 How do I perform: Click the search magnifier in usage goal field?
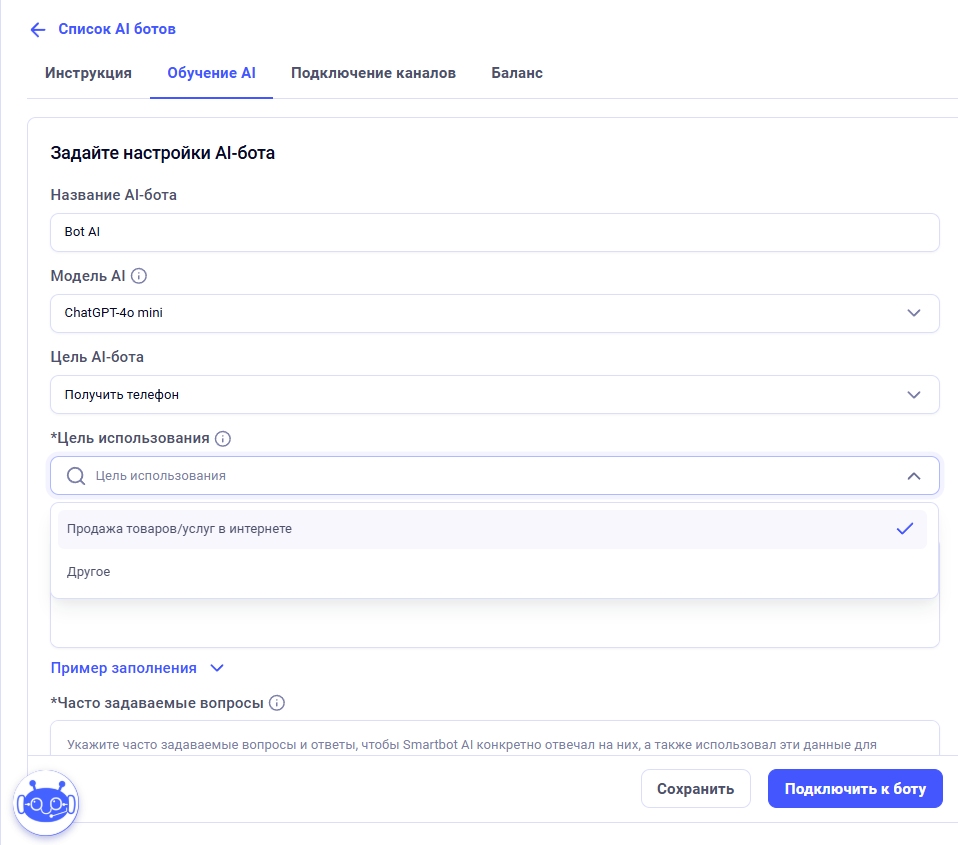click(75, 476)
